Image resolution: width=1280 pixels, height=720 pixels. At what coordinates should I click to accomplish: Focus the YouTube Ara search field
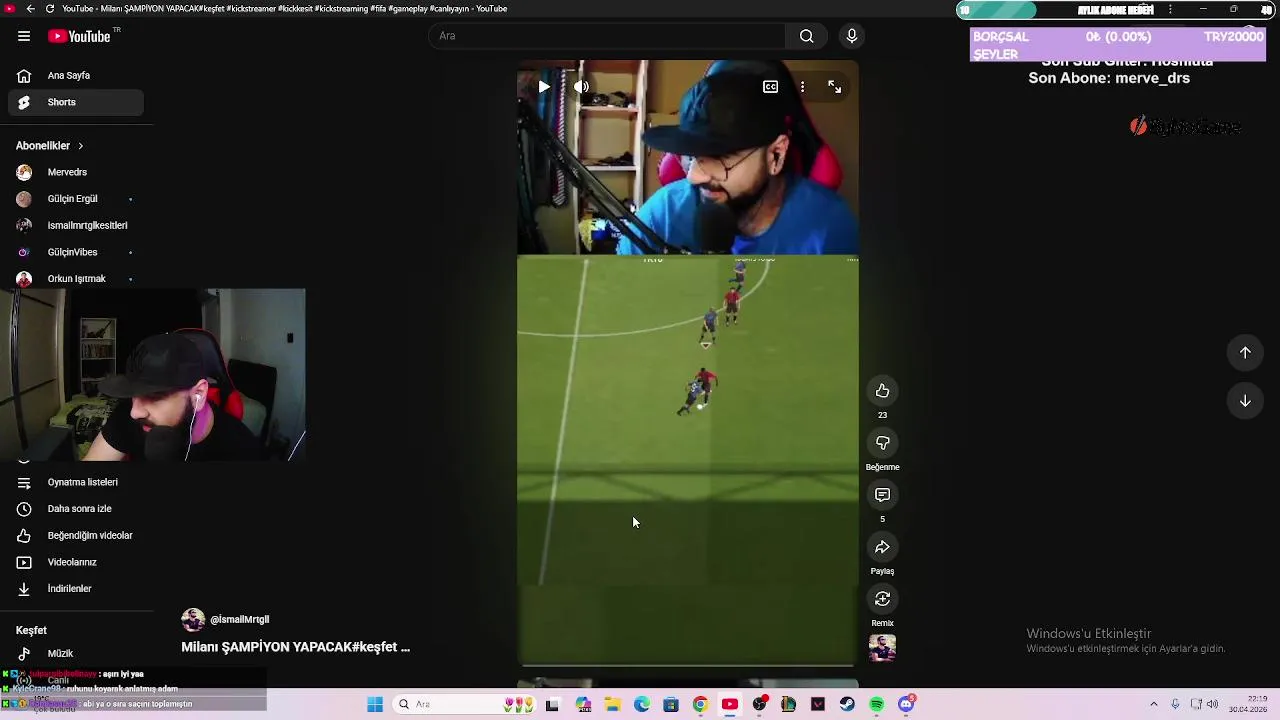(608, 36)
